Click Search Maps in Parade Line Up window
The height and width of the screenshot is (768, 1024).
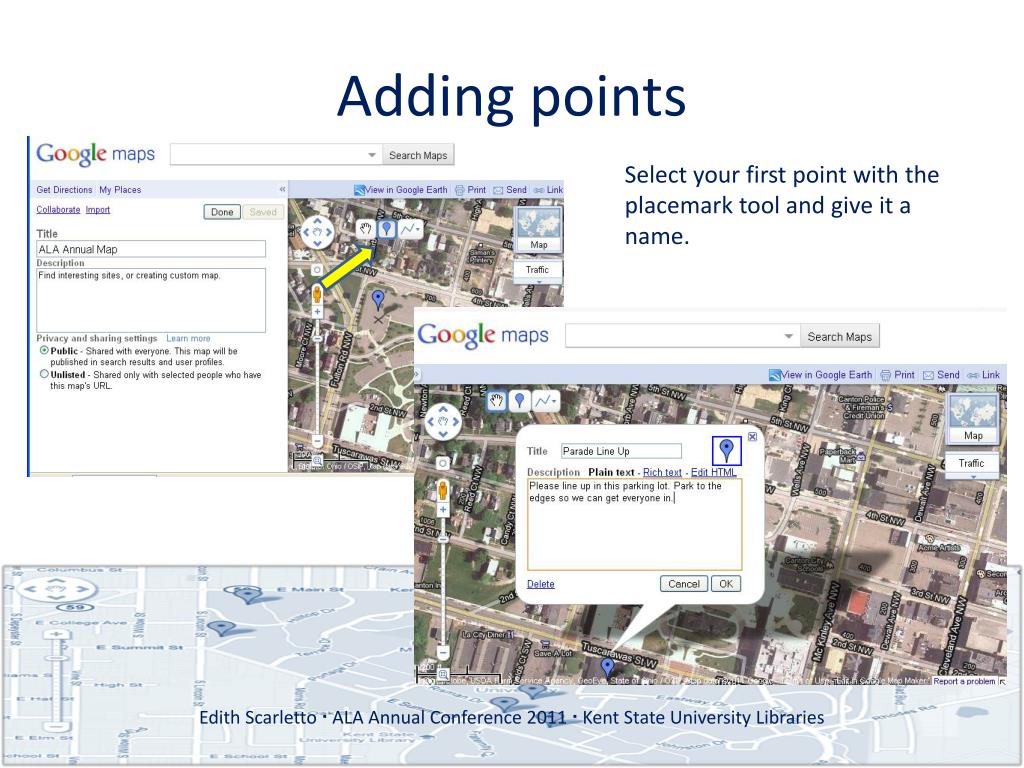point(840,336)
